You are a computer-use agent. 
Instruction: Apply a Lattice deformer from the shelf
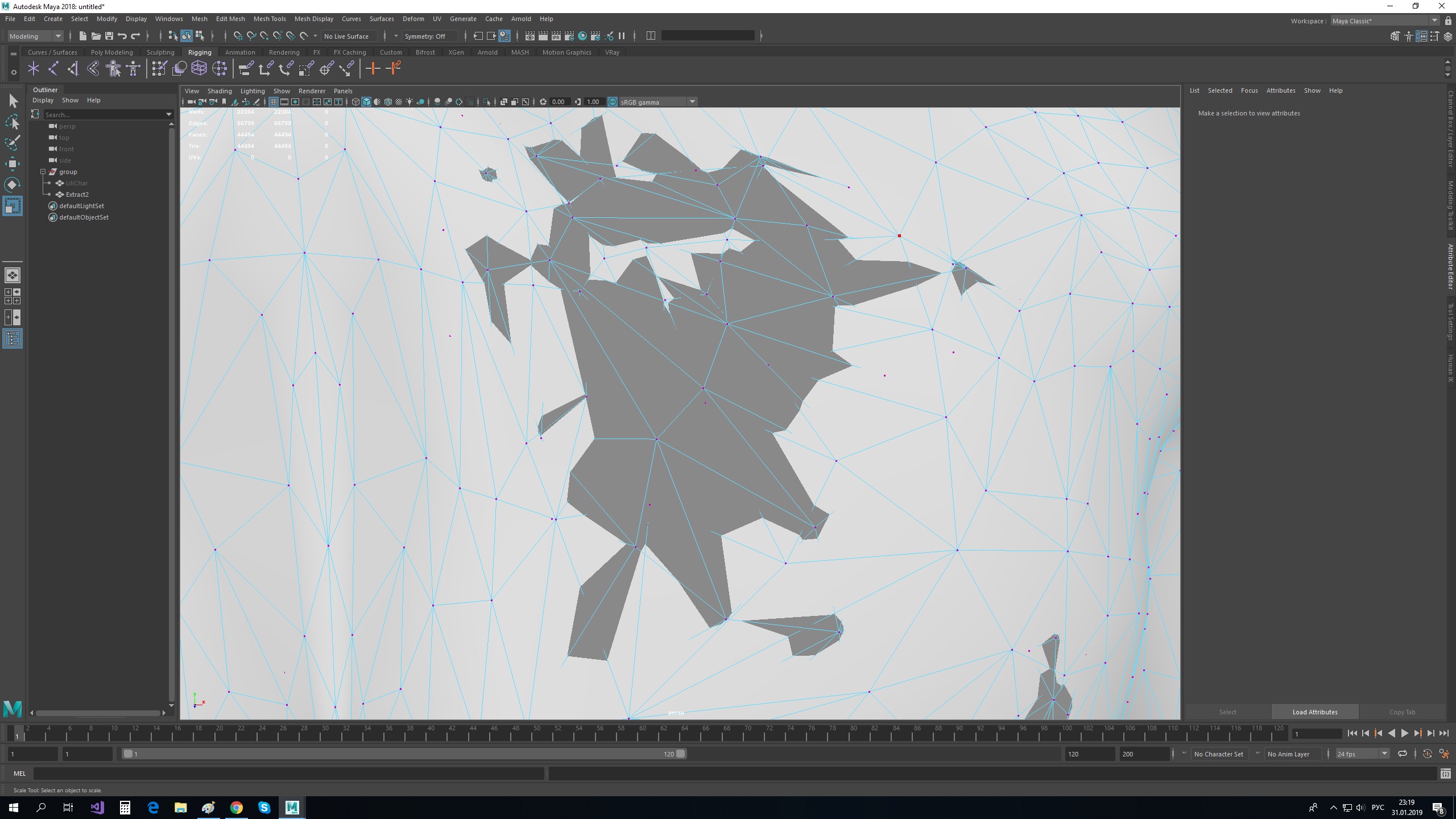pyautogui.click(x=198, y=68)
